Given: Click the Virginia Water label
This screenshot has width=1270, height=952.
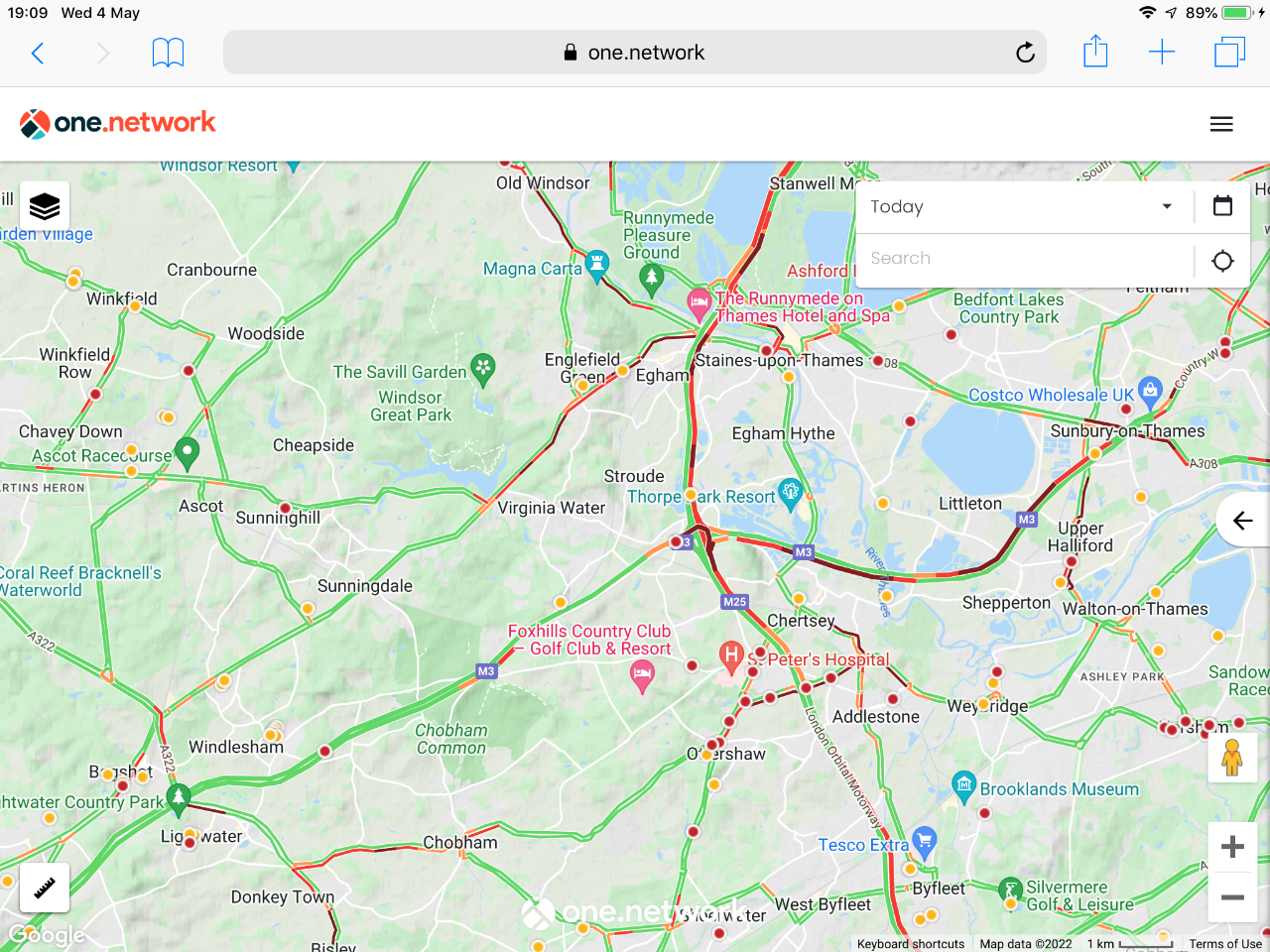Looking at the screenshot, I should pos(551,508).
